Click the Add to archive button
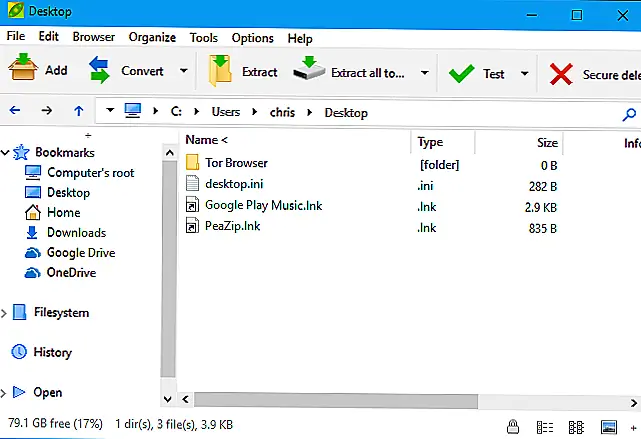 click(x=38, y=71)
